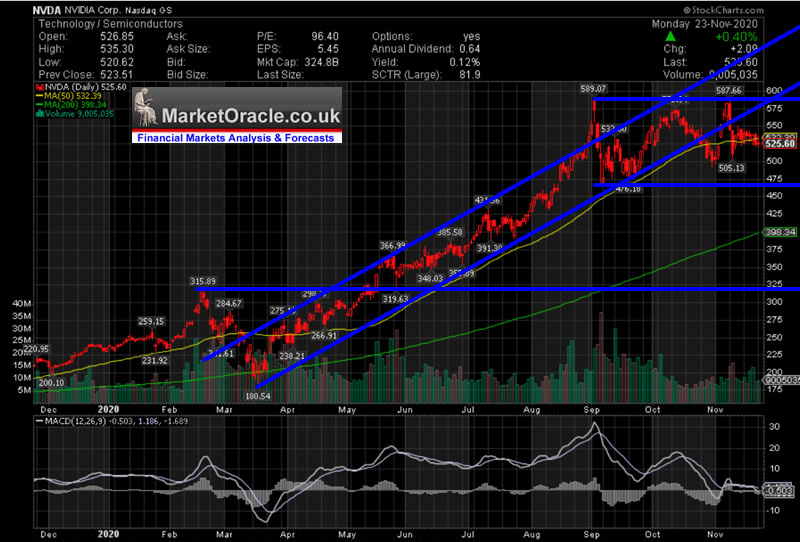Screen dimensions: 800x542
Task: Click the High value 535.30
Action: coord(117,49)
